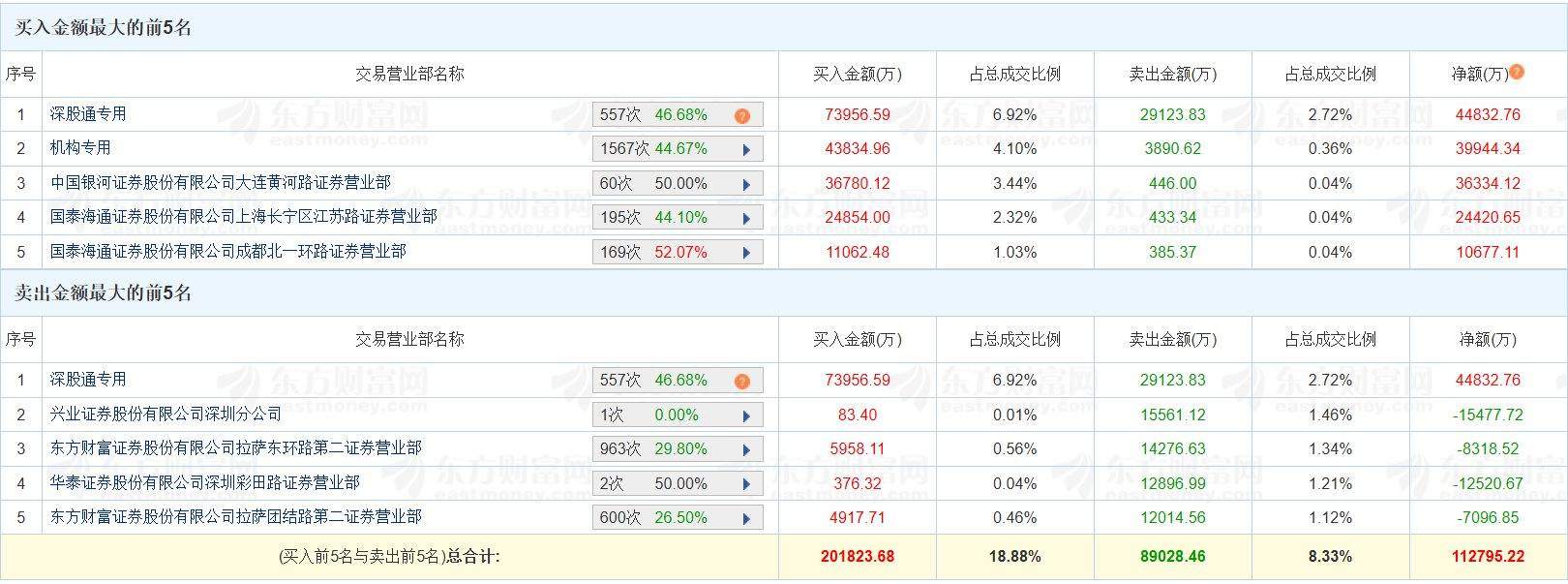This screenshot has width=1568, height=584.
Task: Click the total buy amount 201823.68
Action: [858, 556]
